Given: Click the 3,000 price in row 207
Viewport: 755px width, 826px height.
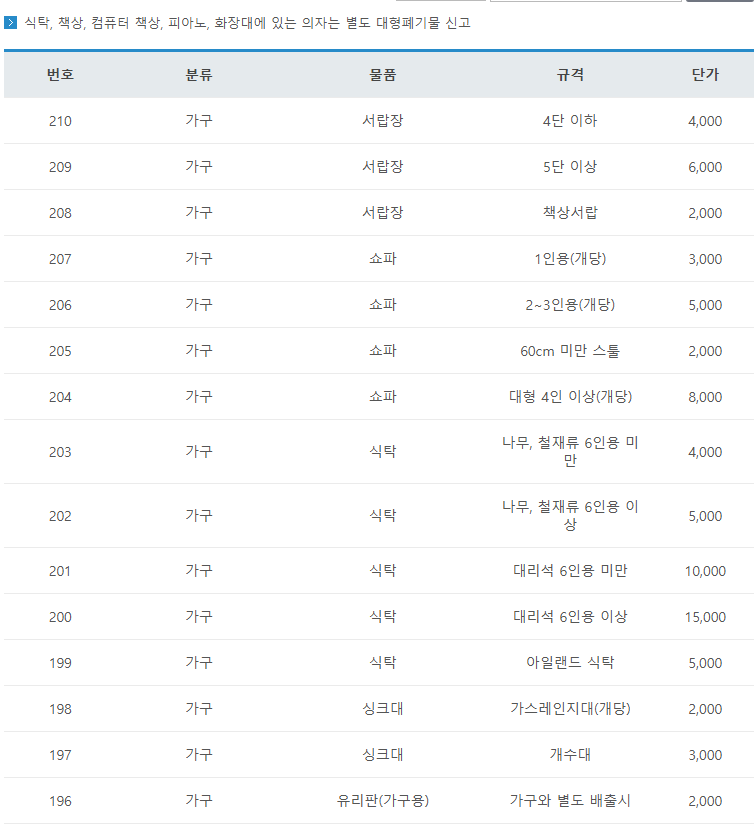Looking at the screenshot, I should click(x=705, y=259).
